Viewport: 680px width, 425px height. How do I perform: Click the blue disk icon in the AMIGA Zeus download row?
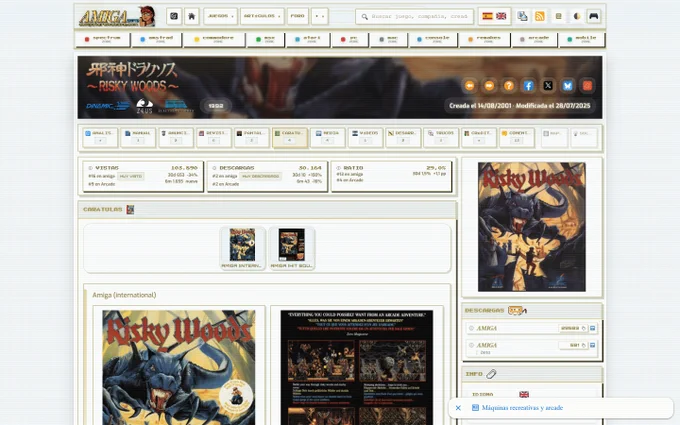593,345
